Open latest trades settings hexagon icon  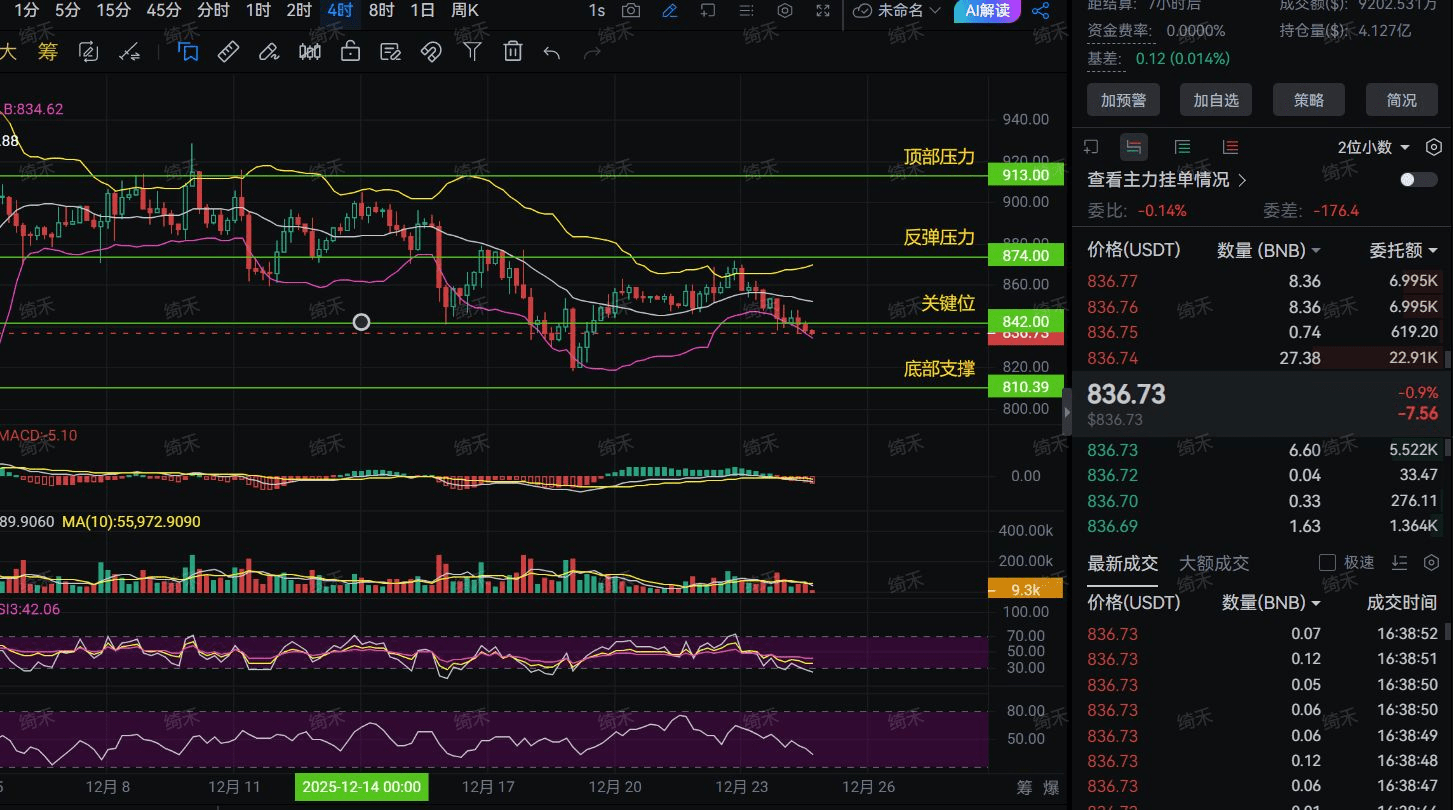pos(1432,563)
